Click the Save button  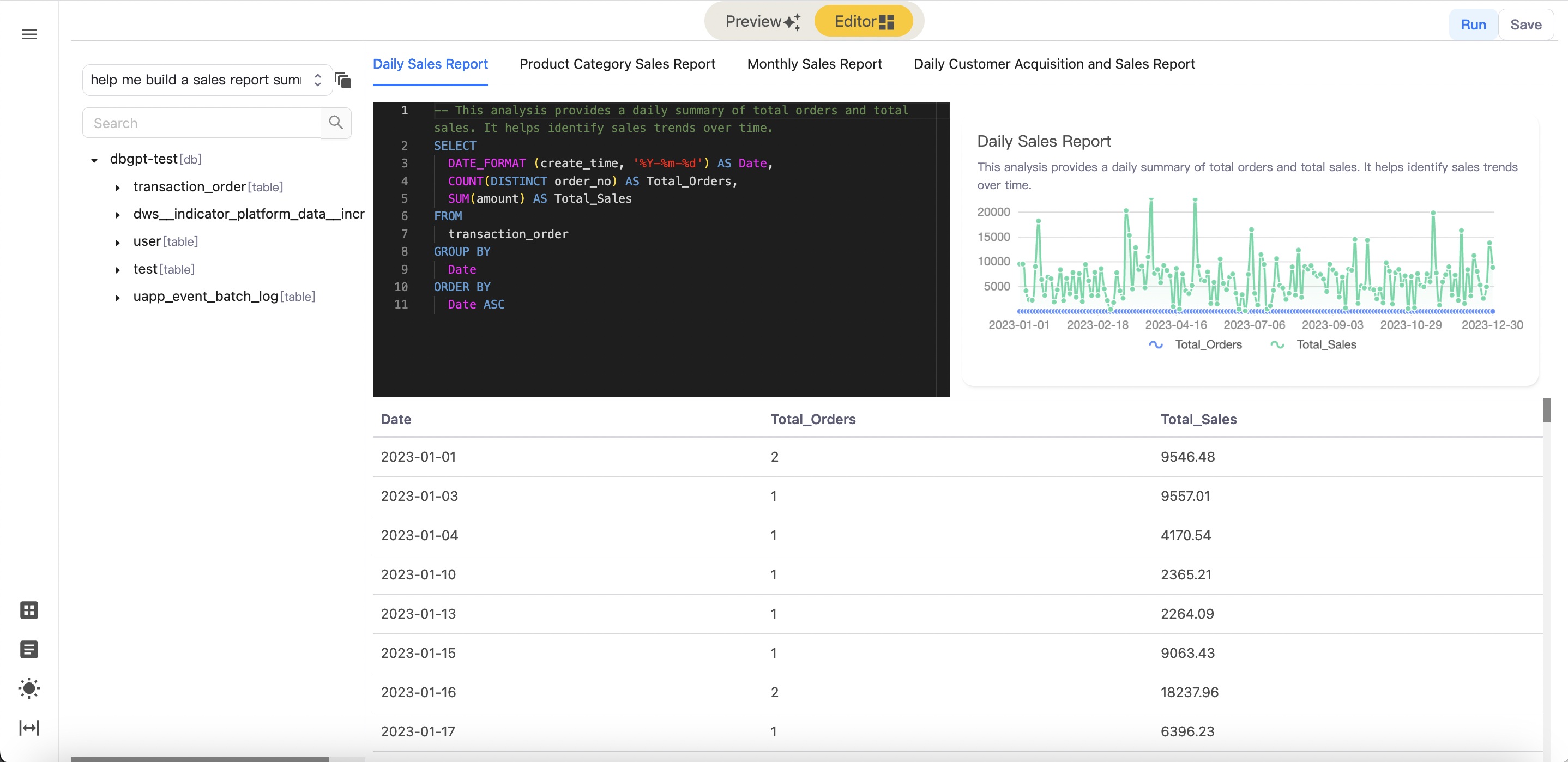point(1525,25)
